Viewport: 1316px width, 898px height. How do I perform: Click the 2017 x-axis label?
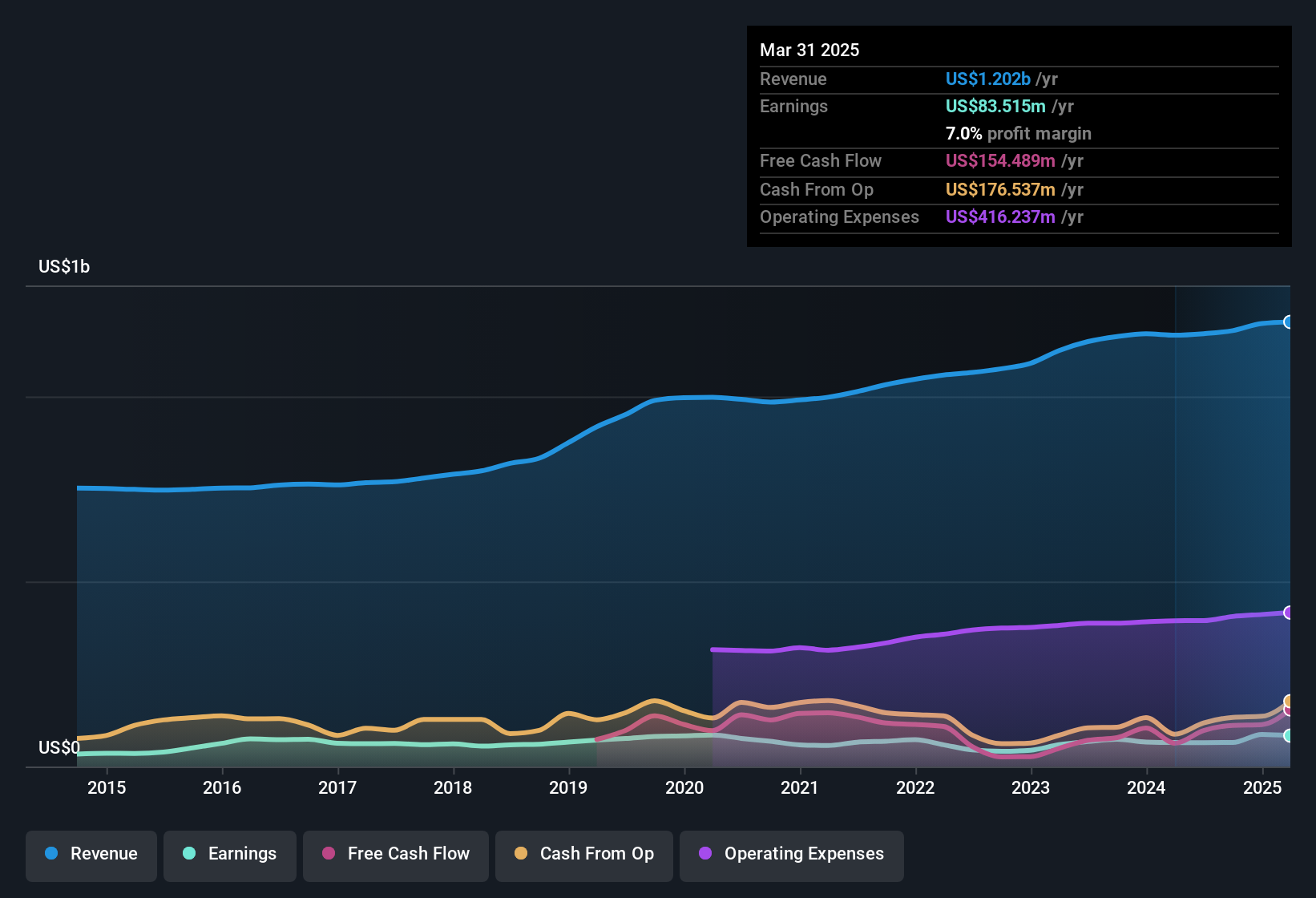337,787
